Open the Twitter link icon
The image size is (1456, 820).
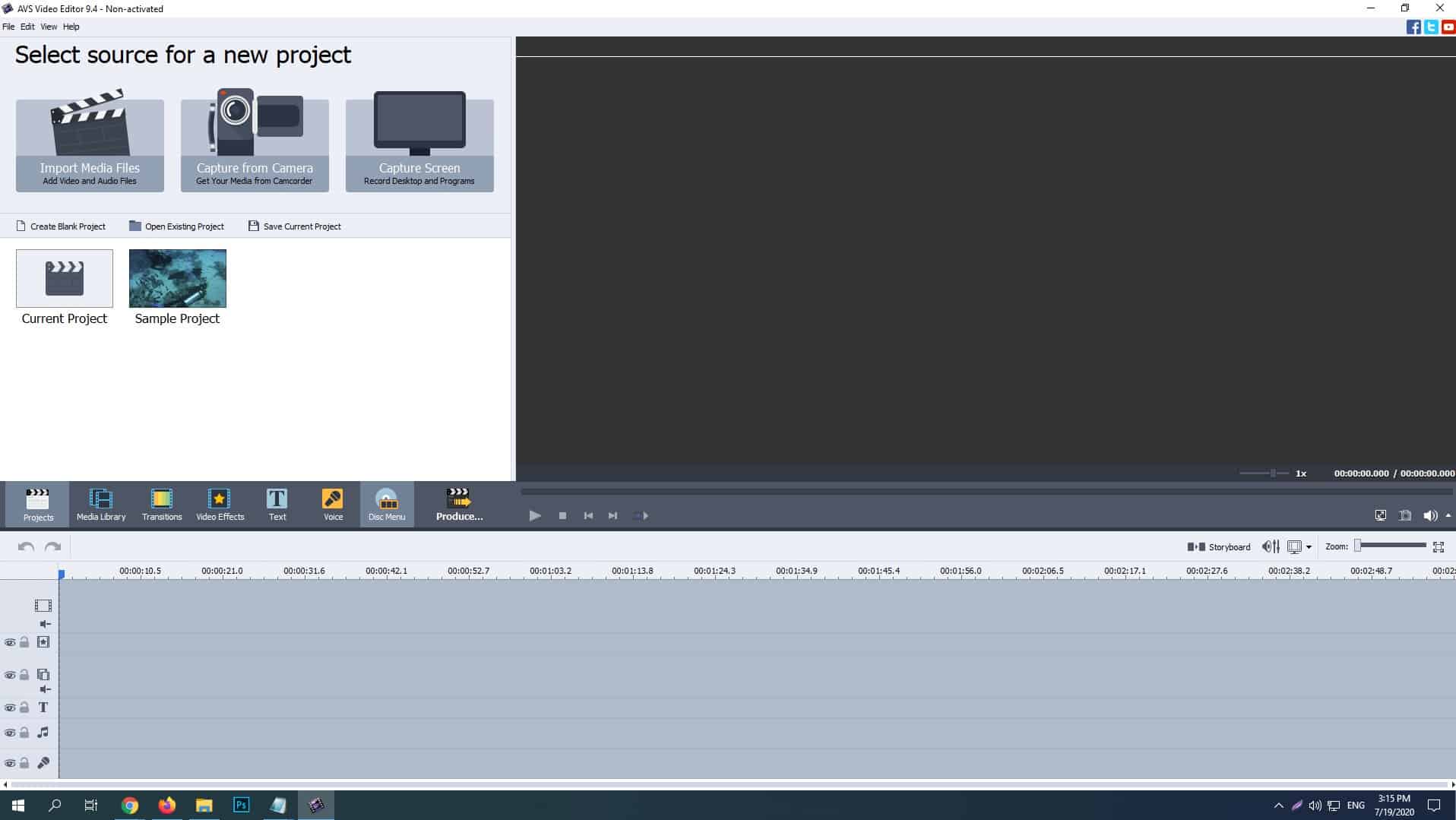(x=1431, y=27)
